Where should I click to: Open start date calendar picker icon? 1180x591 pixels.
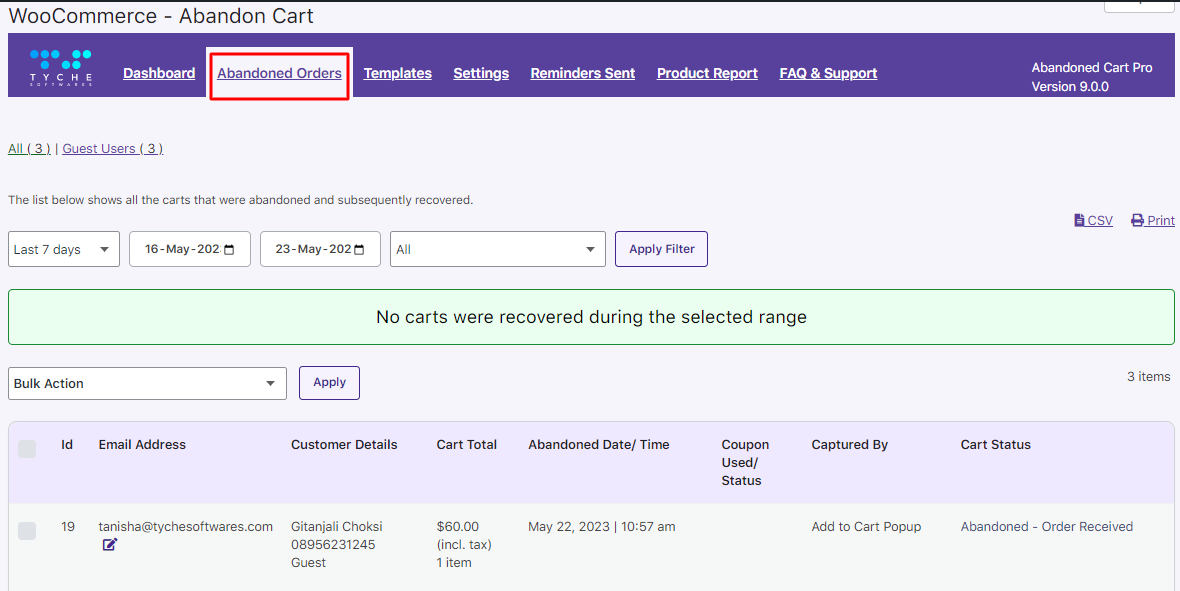click(x=230, y=250)
